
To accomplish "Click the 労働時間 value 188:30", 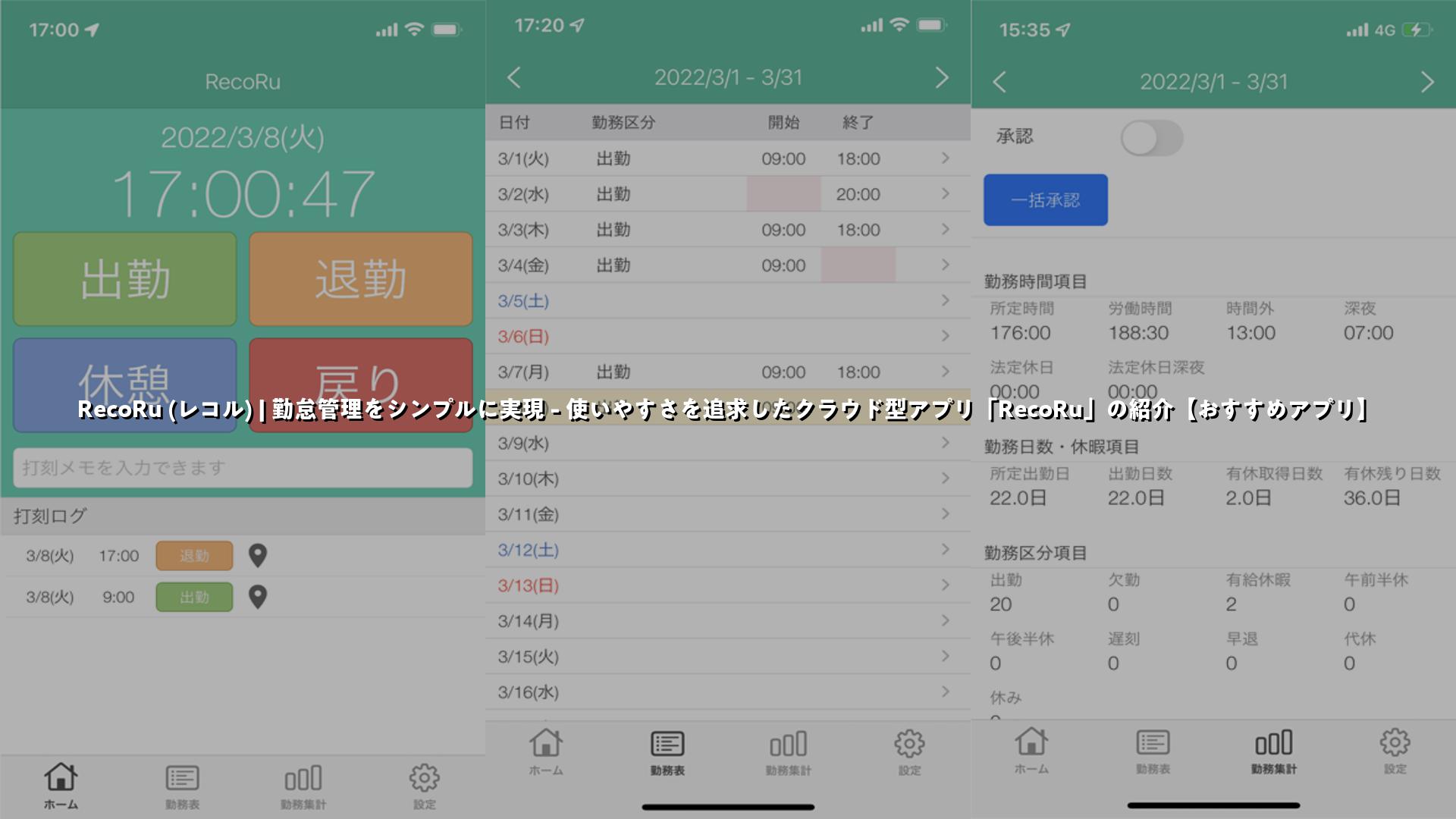I will tap(1138, 333).
